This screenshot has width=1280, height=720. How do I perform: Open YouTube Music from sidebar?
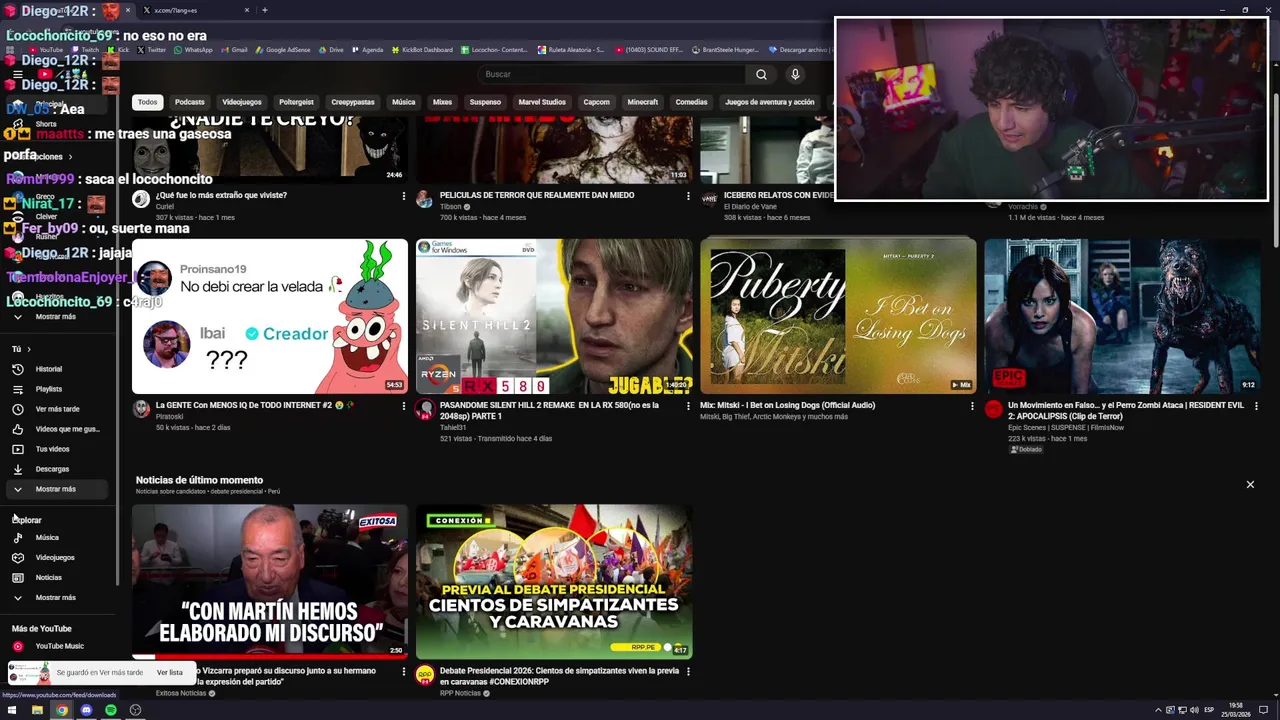tap(59, 646)
